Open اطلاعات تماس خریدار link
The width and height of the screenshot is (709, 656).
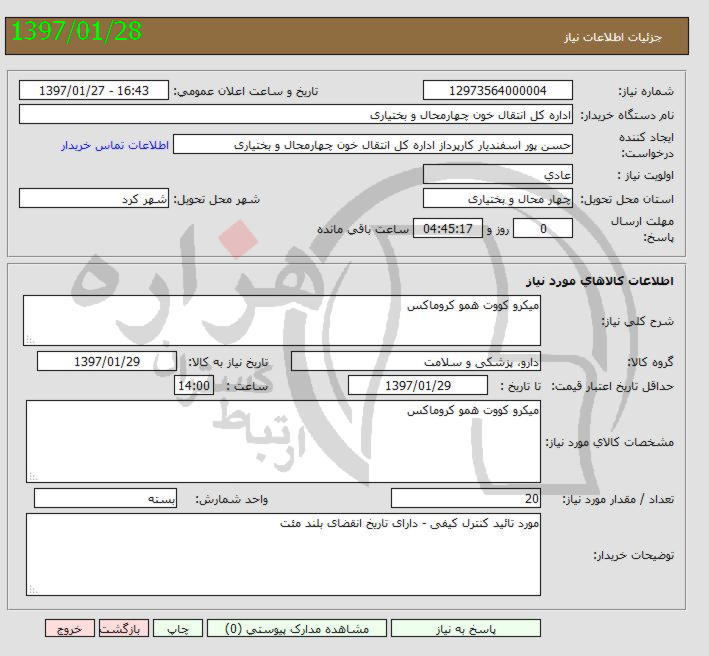115,145
